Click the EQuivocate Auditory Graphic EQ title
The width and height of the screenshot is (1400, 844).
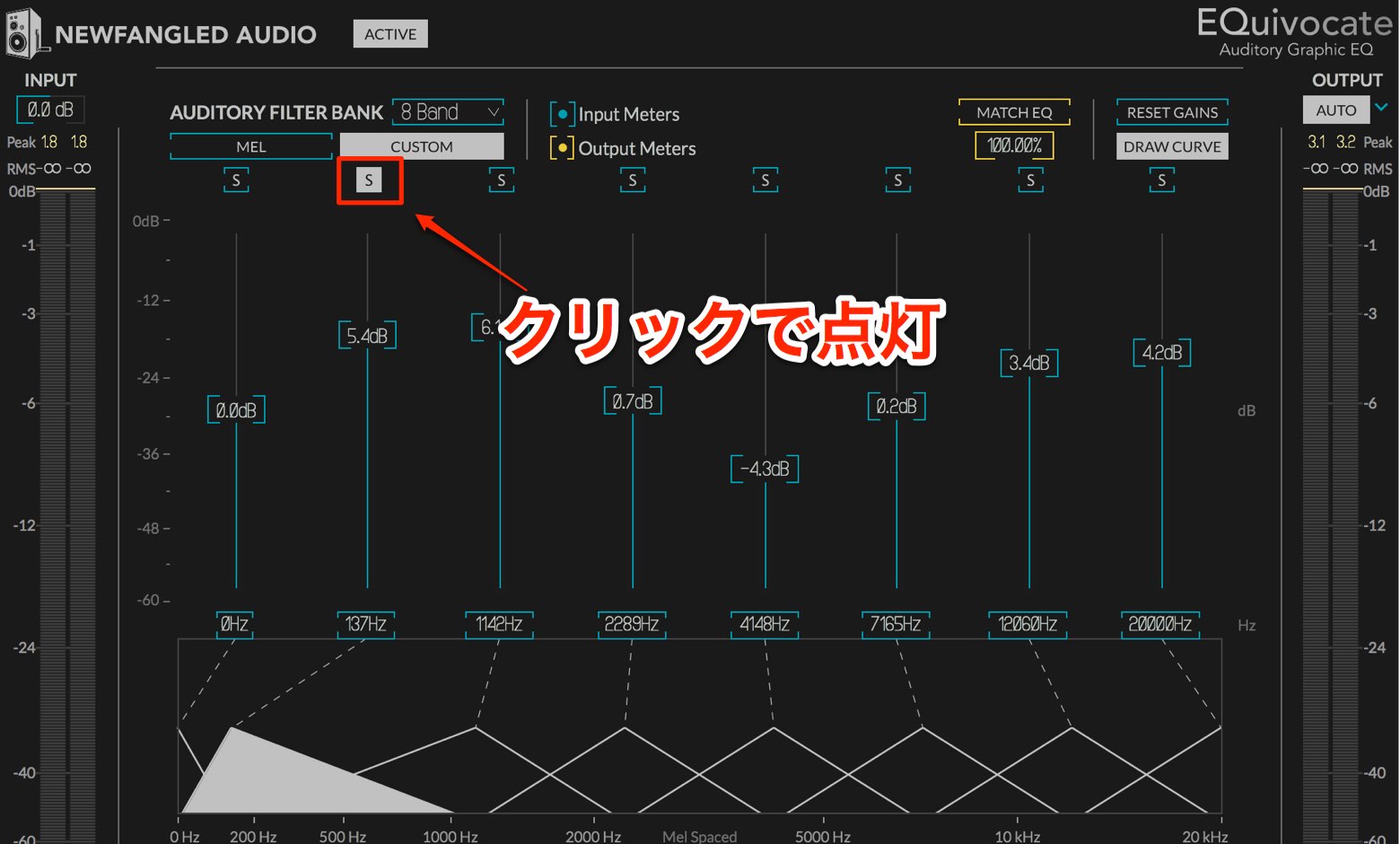pos(1294,32)
